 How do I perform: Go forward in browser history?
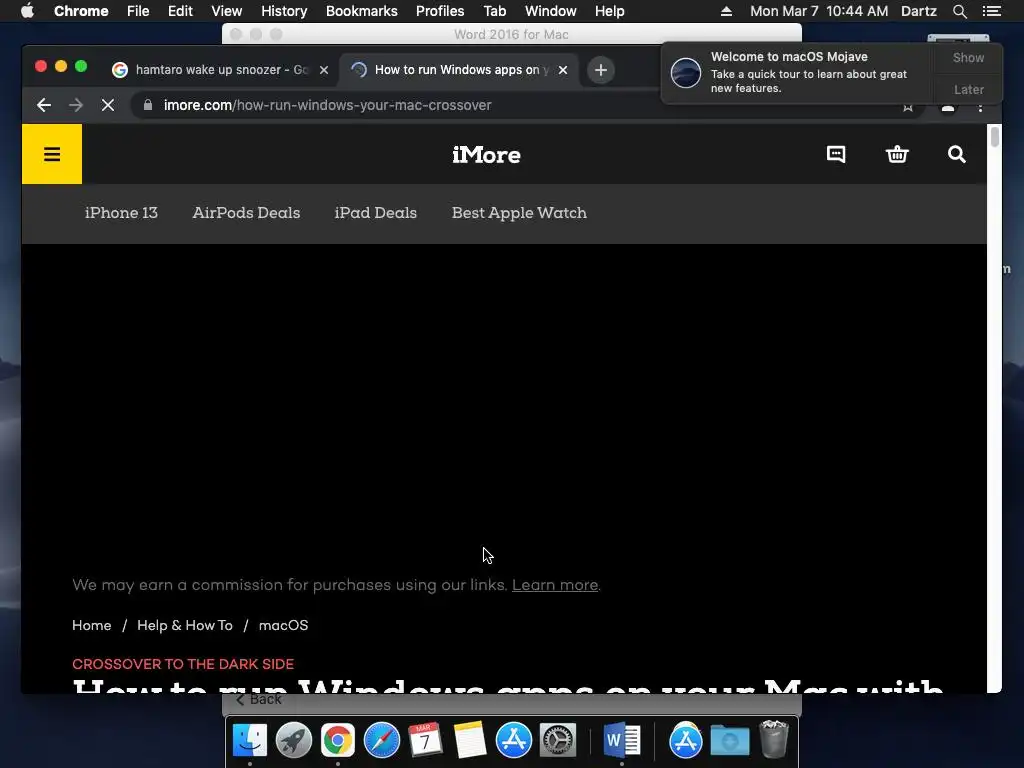(76, 105)
